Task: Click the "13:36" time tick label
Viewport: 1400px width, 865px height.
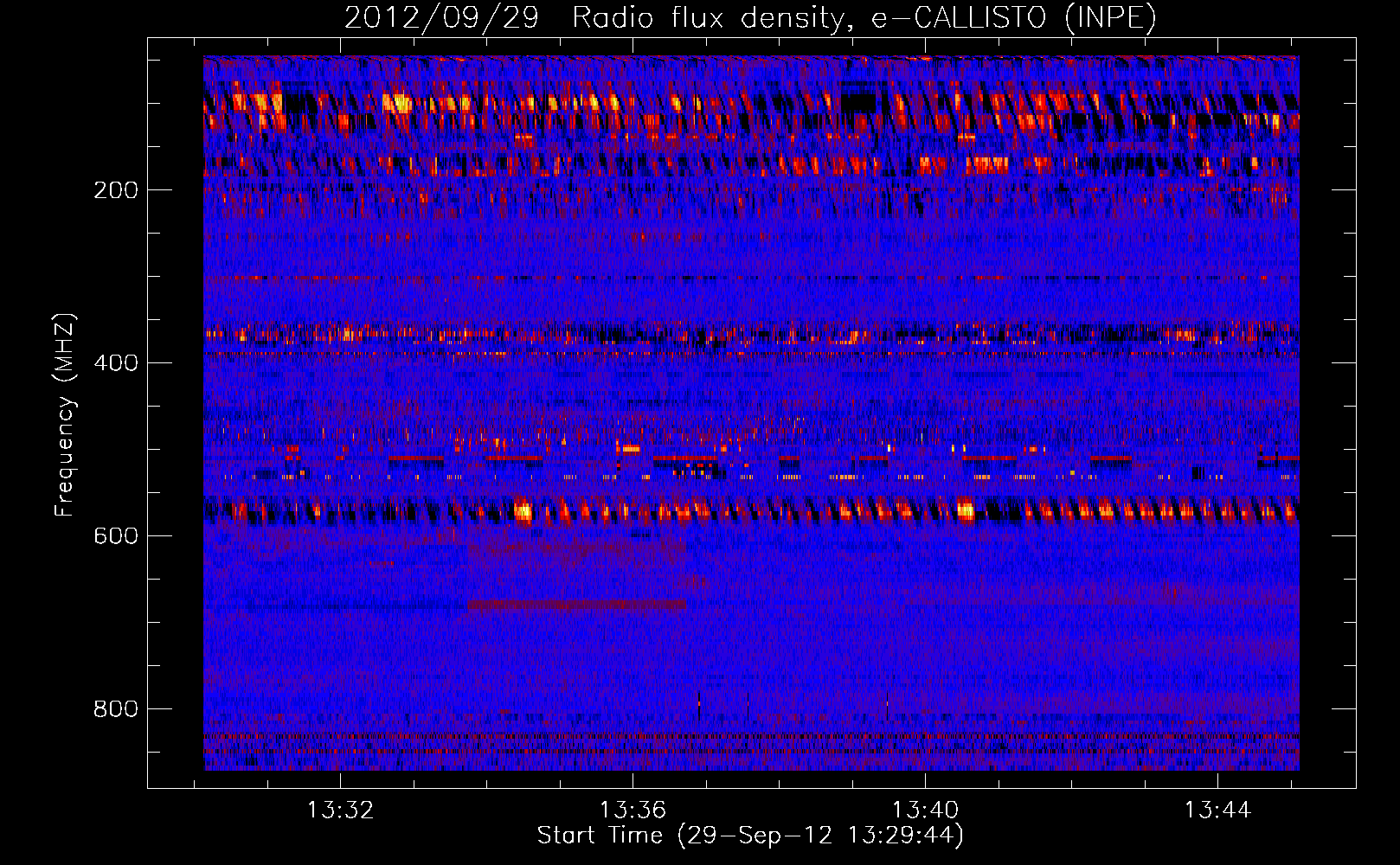Action: click(x=633, y=811)
